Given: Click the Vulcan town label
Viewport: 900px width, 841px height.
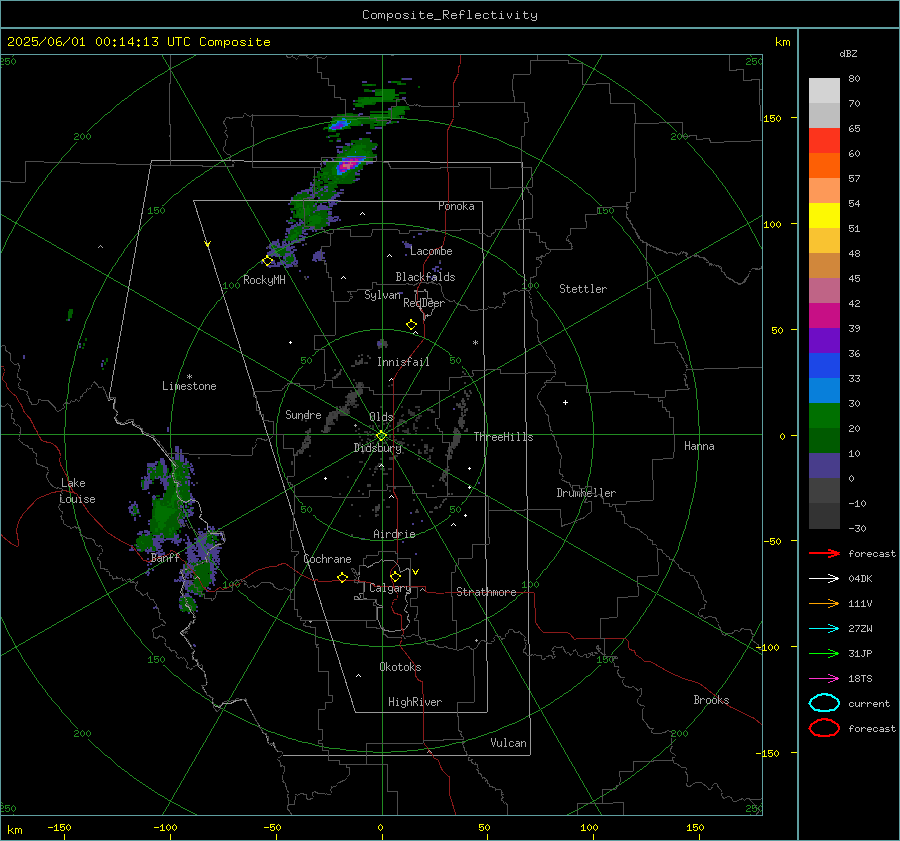Looking at the screenshot, I should (x=508, y=743).
